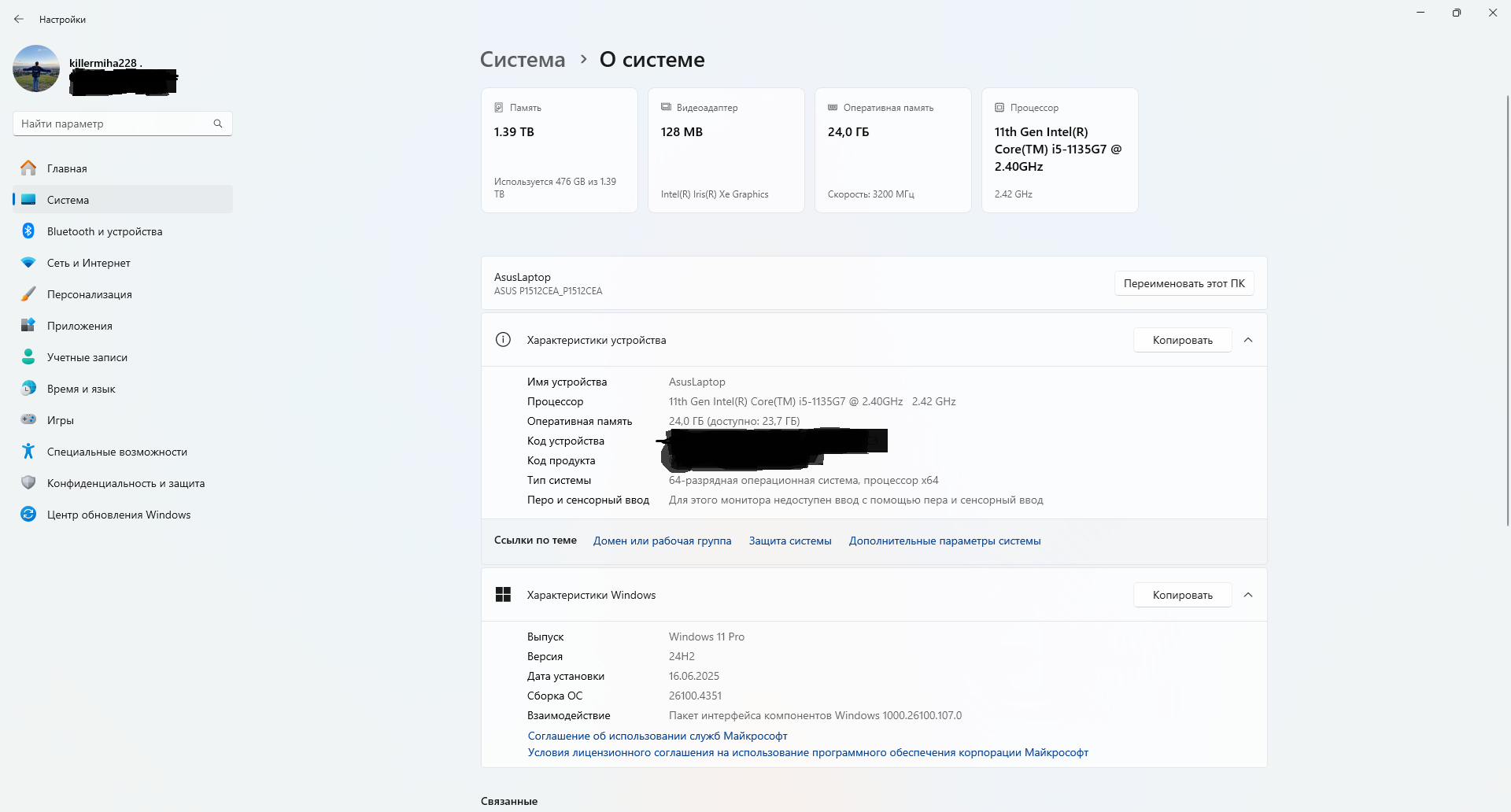1511x812 pixels.
Task: Click the info icon beside Характеристики устройства
Action: [503, 340]
